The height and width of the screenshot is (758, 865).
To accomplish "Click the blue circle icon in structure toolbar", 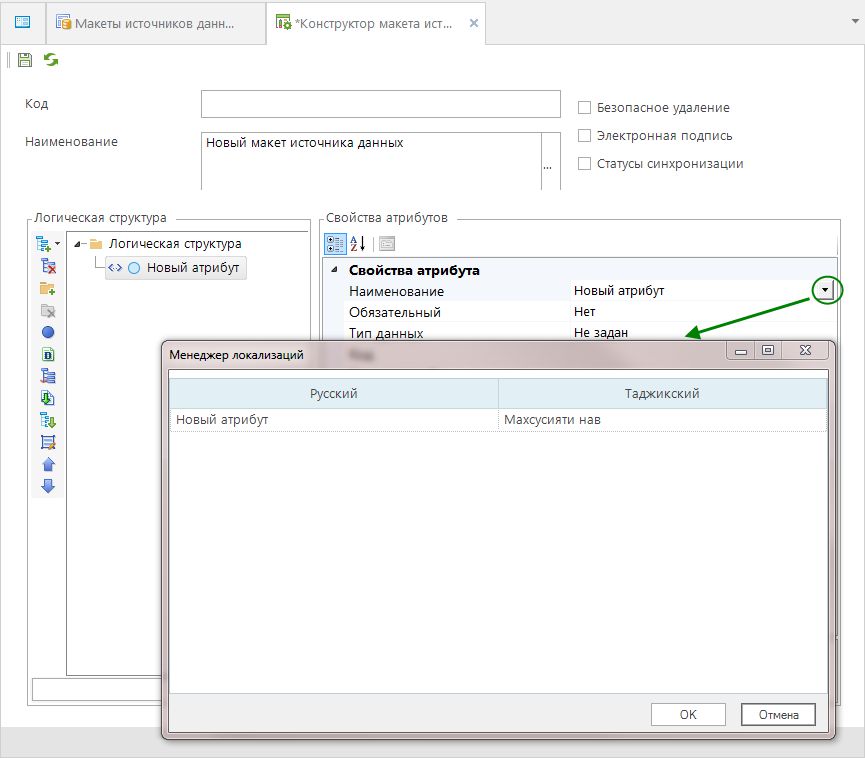I will 47,332.
